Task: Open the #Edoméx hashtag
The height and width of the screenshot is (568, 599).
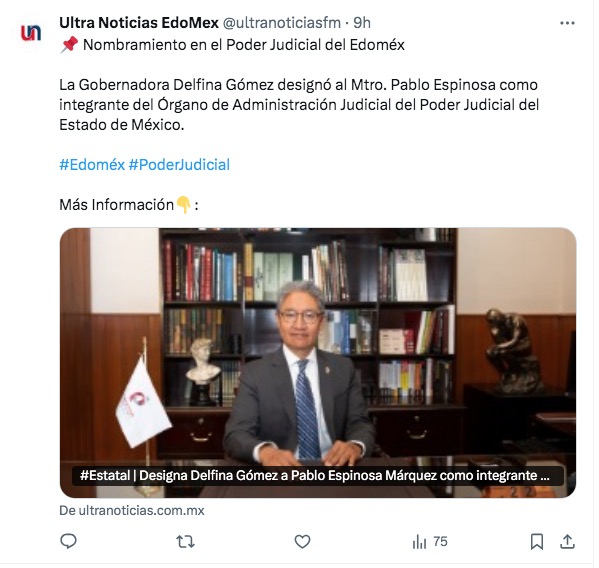Action: pyautogui.click(x=92, y=165)
